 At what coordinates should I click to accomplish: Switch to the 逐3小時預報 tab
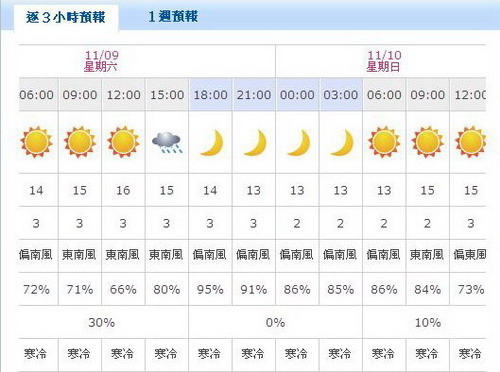click(x=66, y=17)
